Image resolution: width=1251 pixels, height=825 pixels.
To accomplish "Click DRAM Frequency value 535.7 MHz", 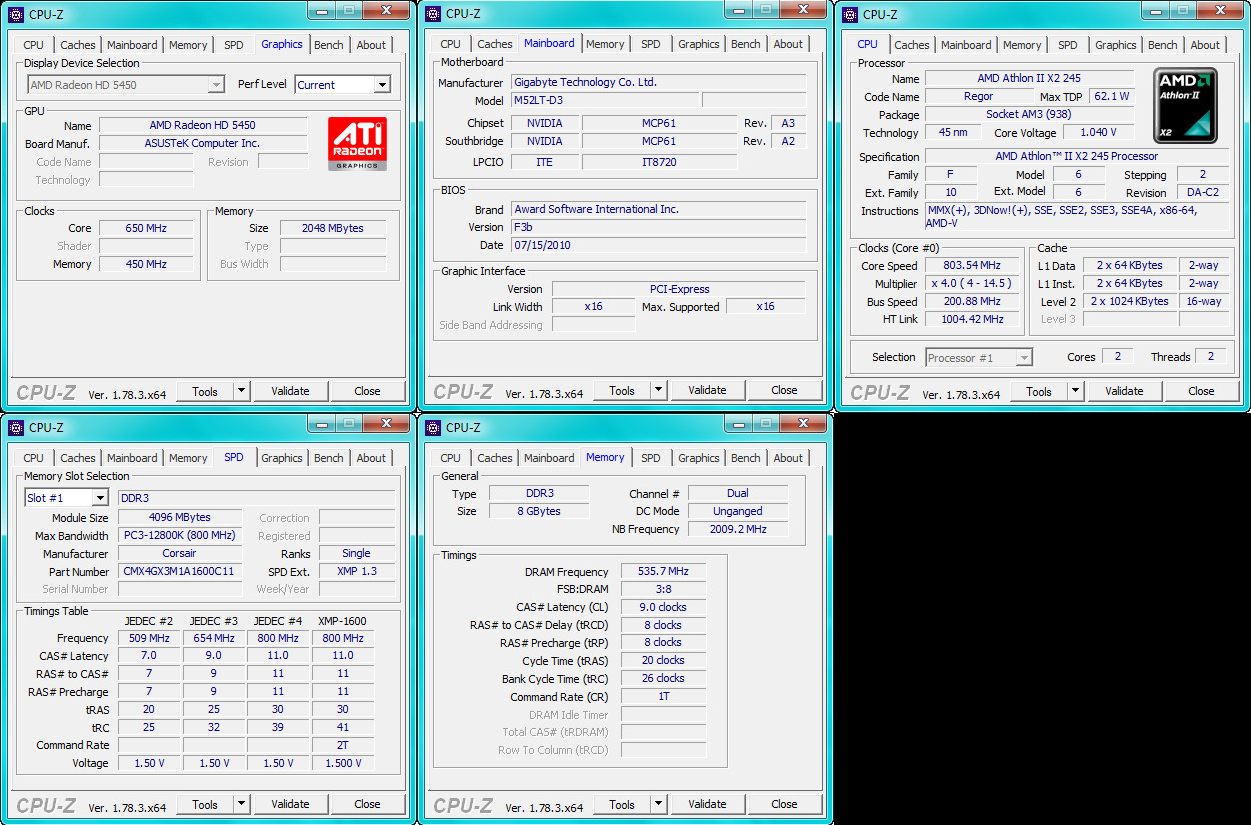I will tap(663, 571).
